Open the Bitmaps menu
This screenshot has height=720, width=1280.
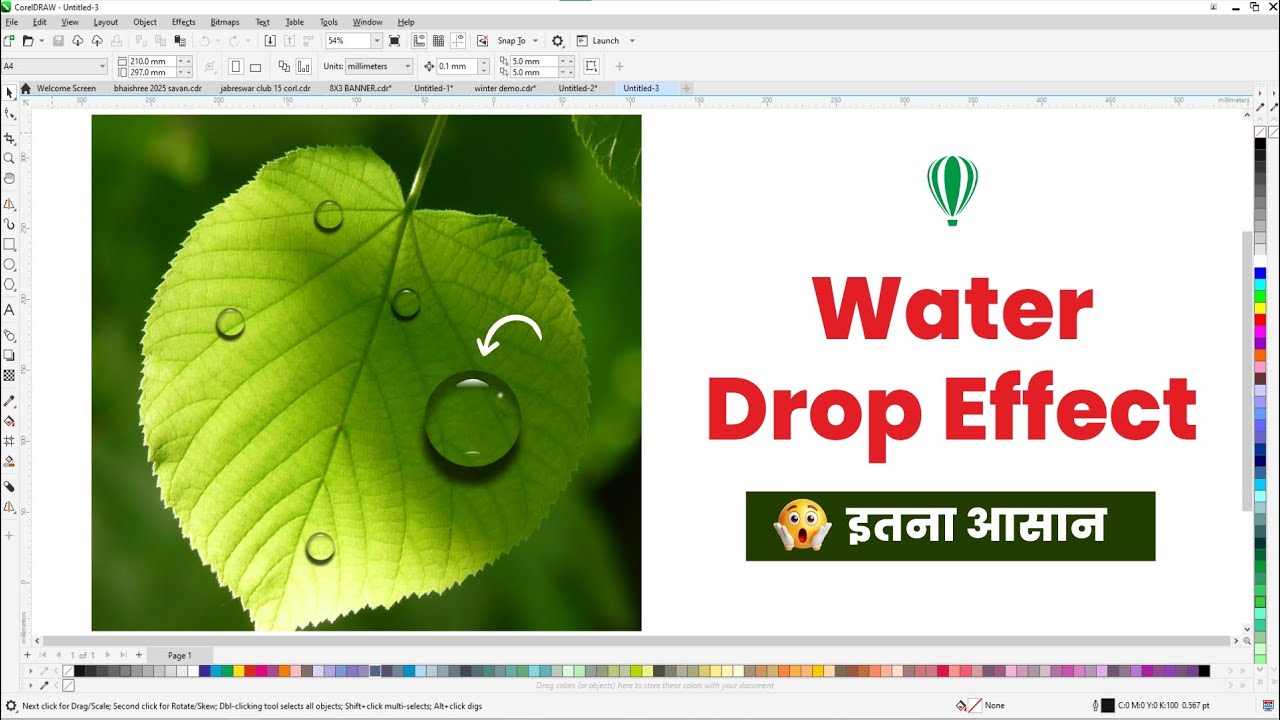point(225,22)
